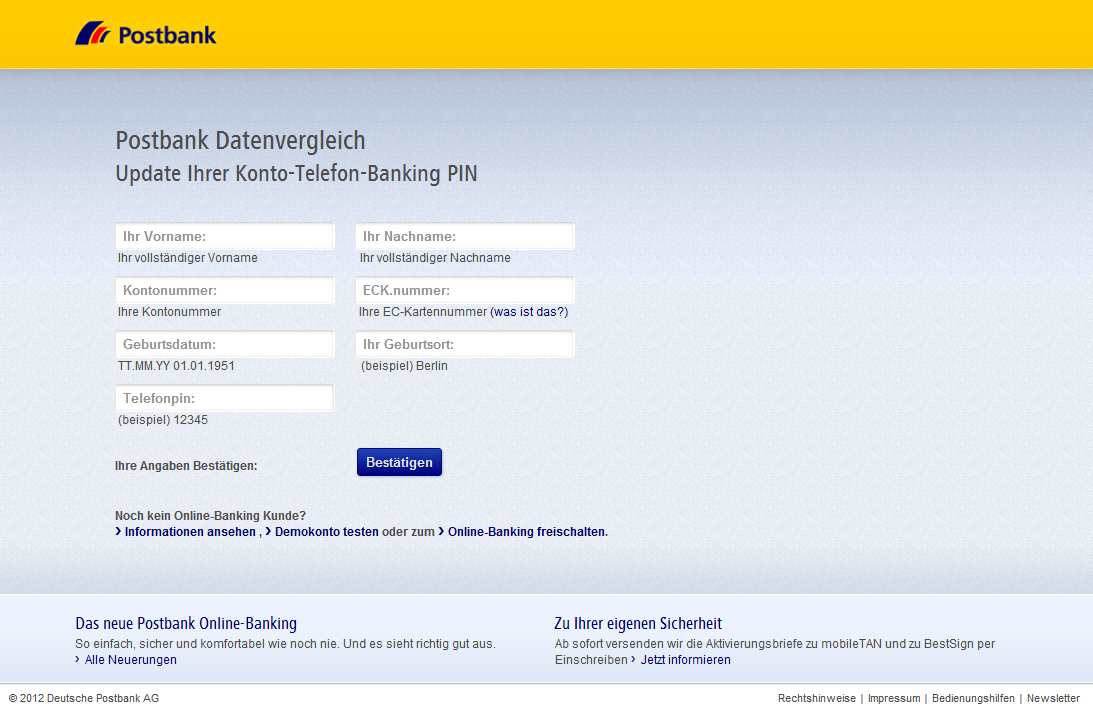This screenshot has width=1093, height=711.
Task: Click the 'Ihre Angaben Bestätigen:' label
Action: pyautogui.click(x=186, y=466)
